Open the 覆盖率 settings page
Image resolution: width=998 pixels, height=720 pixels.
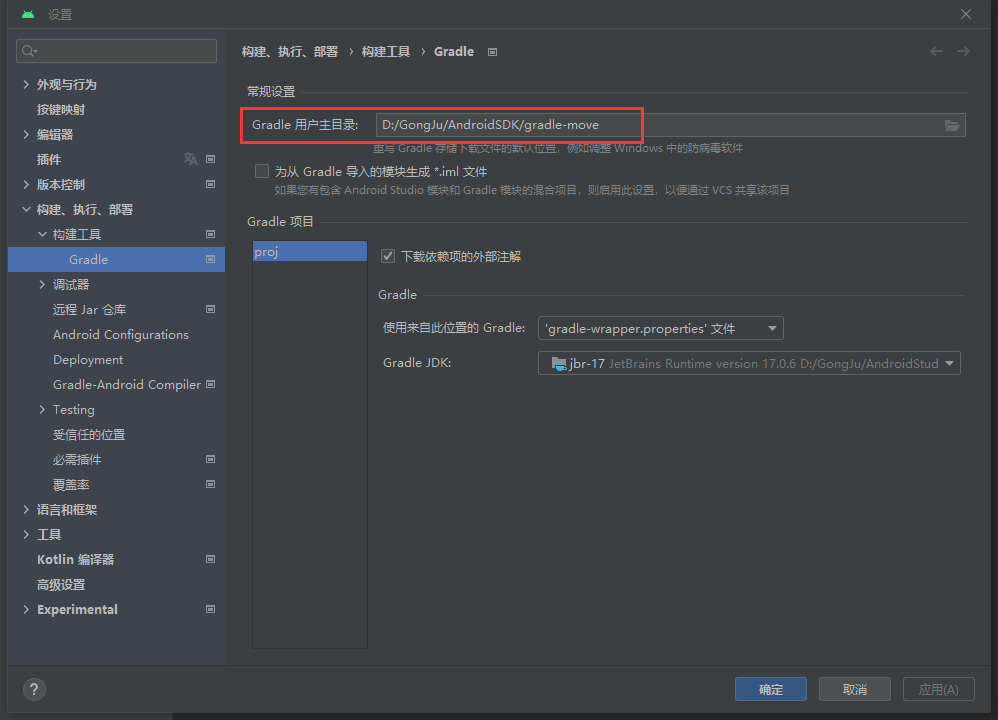tap(71, 484)
